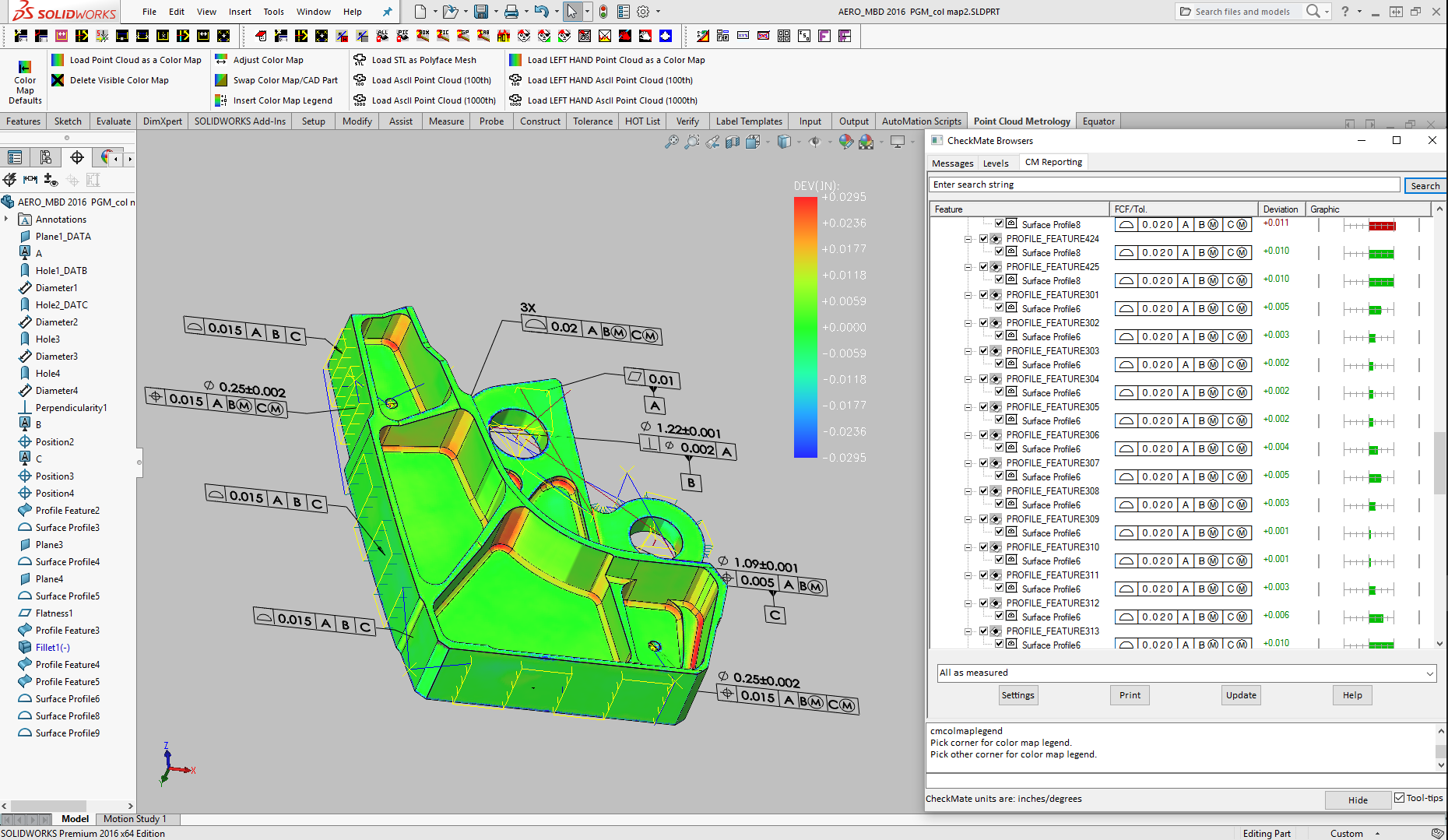This screenshot has width=1448, height=840.
Task: Uncheck the Surface Profile8 feature checkbox
Action: [x=999, y=223]
